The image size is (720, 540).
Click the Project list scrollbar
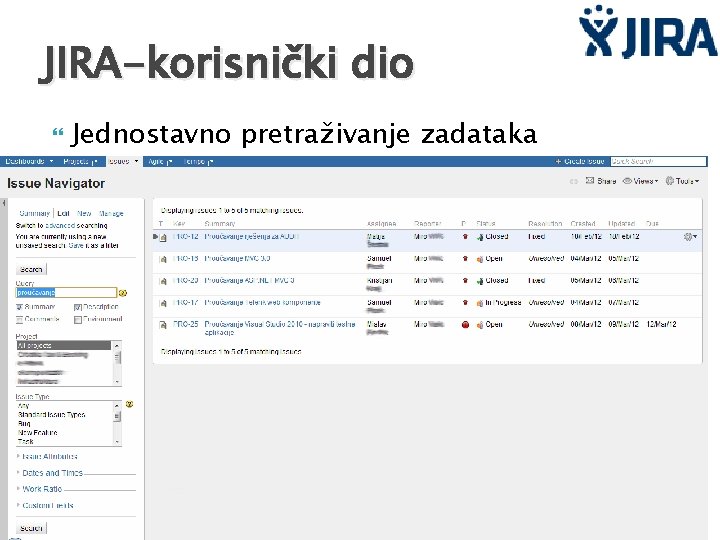[x=117, y=363]
